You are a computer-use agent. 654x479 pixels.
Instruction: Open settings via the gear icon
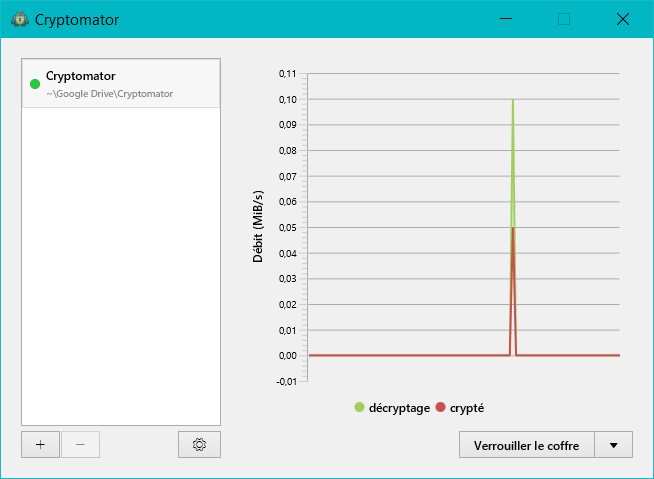pos(199,444)
